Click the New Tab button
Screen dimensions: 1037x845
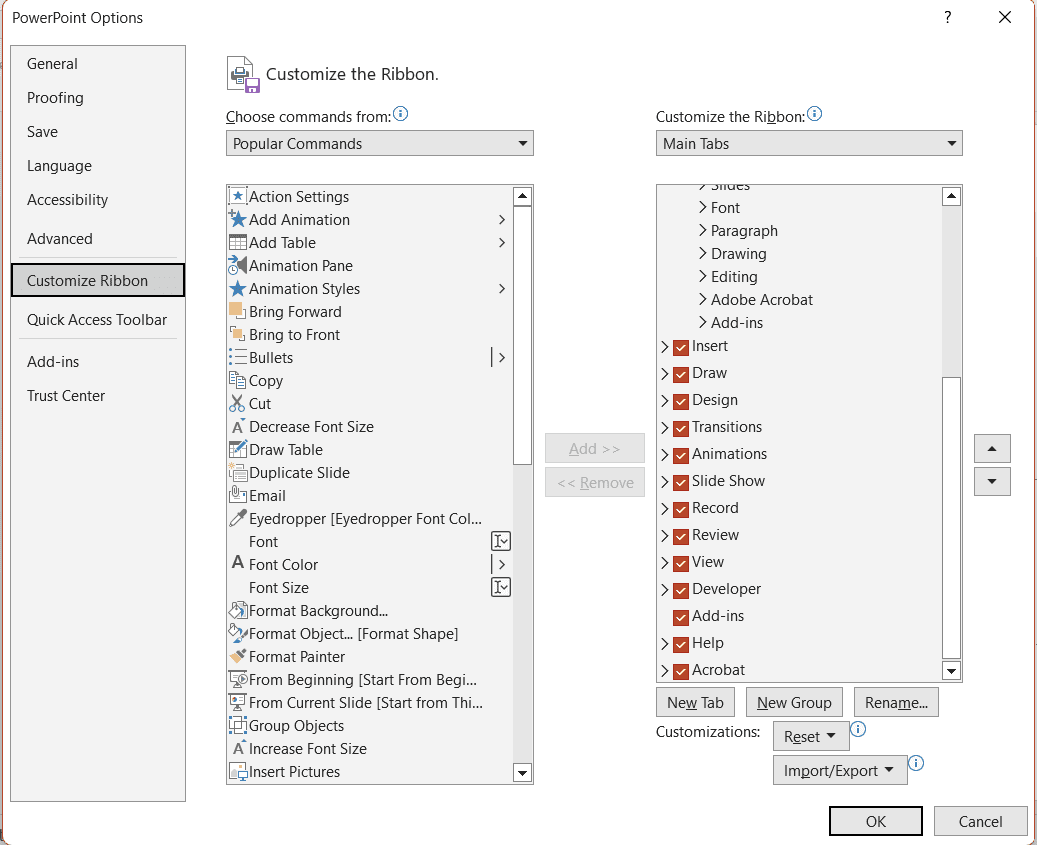(695, 703)
